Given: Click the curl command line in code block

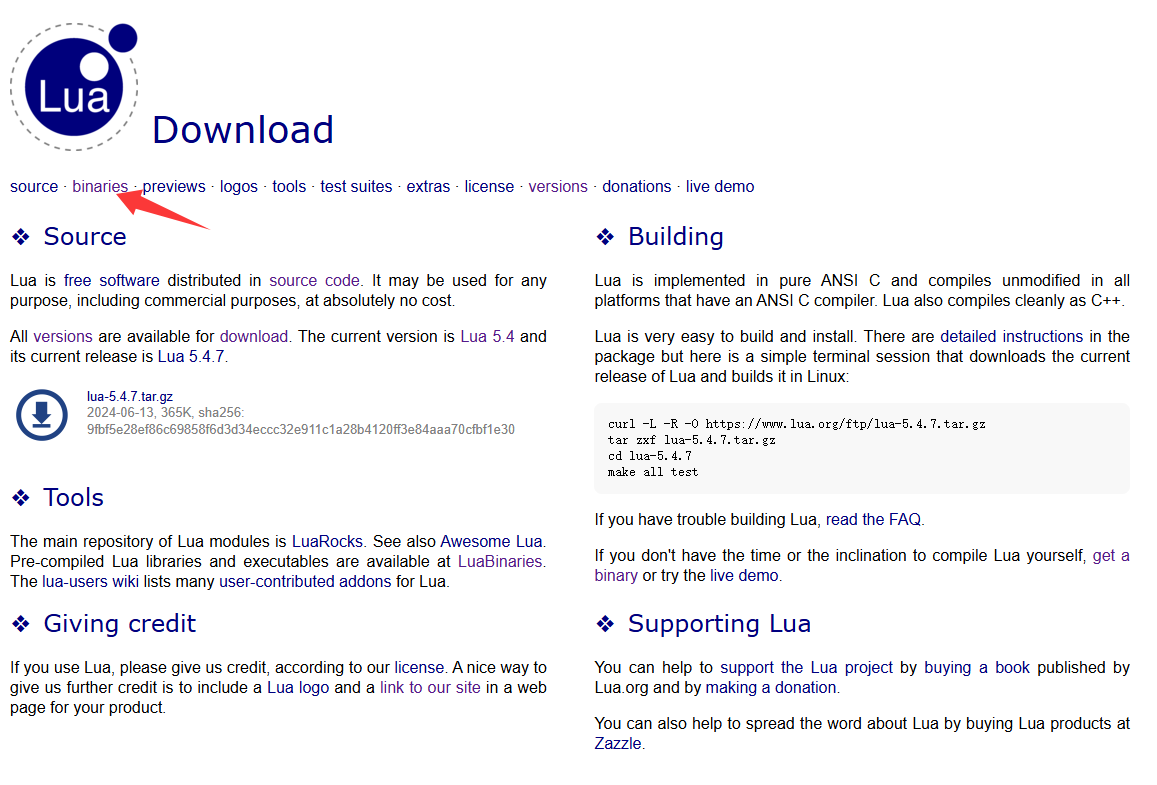Looking at the screenshot, I should coord(797,424).
